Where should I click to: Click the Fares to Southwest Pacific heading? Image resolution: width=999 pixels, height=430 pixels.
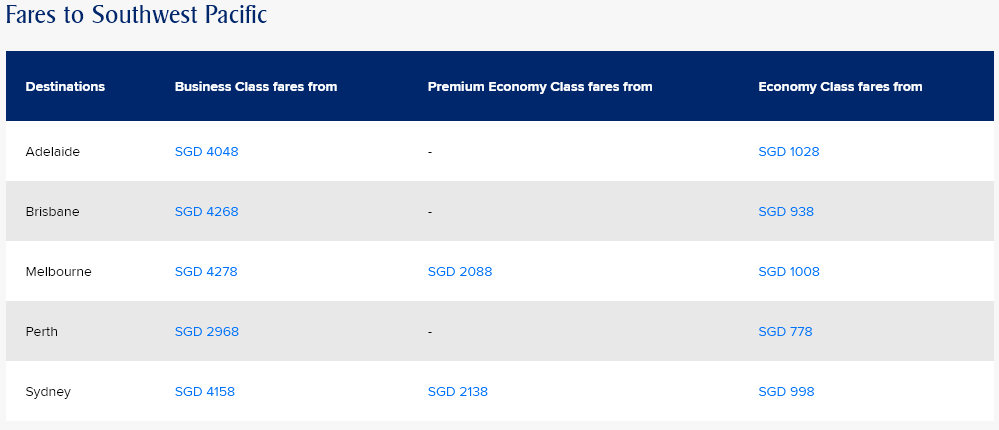136,16
